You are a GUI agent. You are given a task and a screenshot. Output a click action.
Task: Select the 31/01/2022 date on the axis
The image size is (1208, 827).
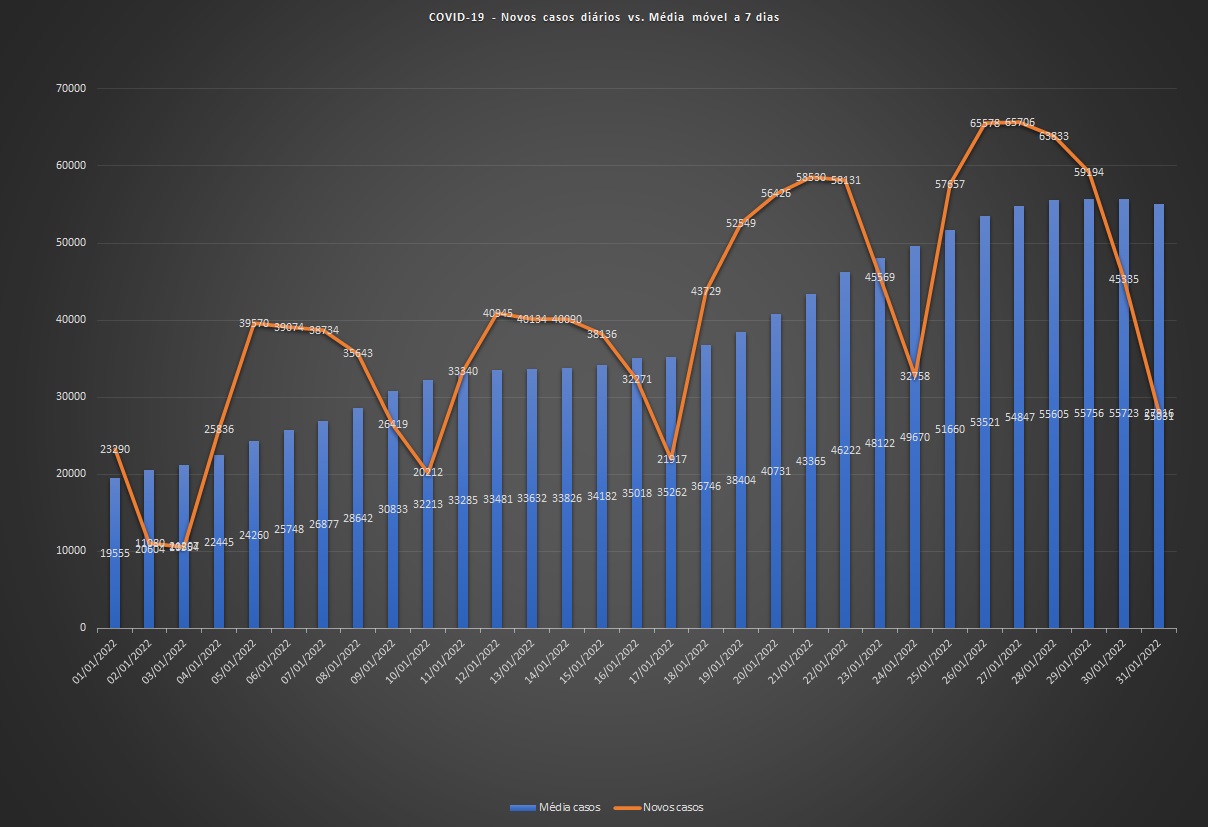(x=1141, y=655)
